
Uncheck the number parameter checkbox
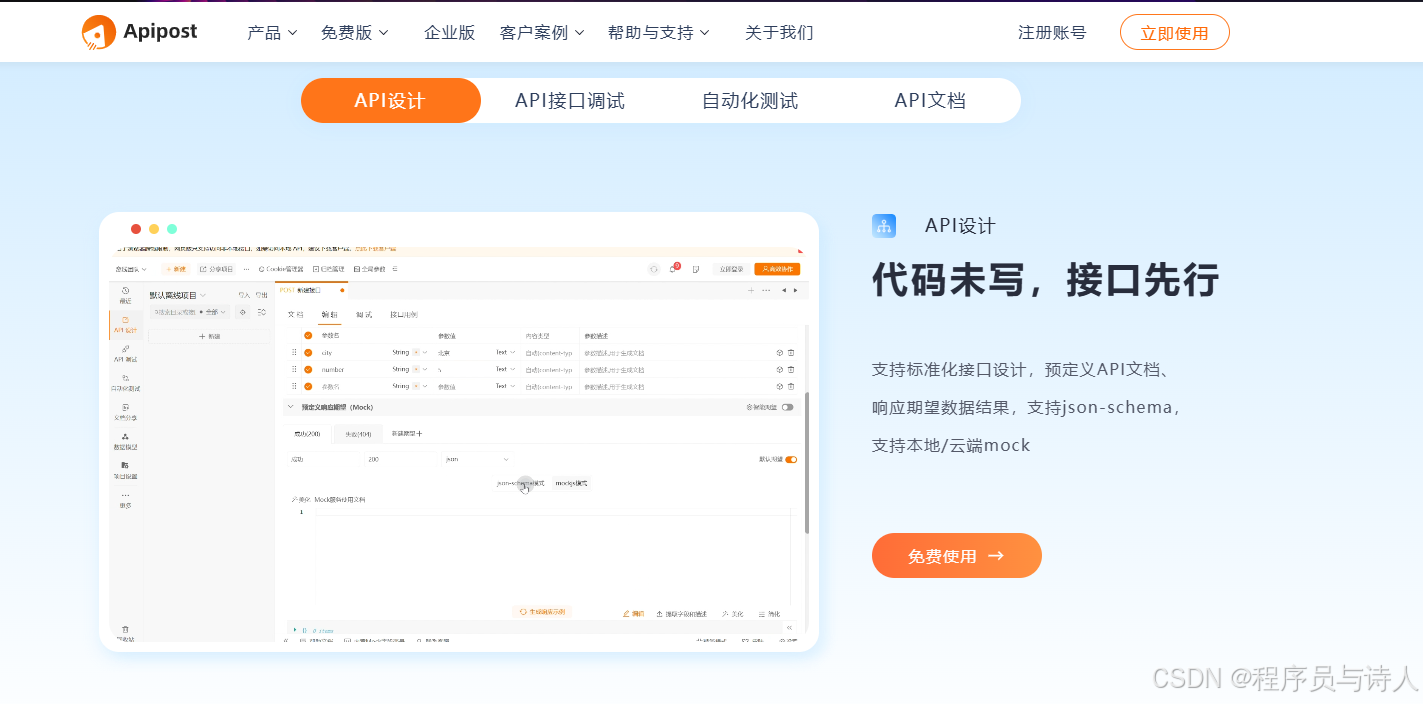pos(308,369)
